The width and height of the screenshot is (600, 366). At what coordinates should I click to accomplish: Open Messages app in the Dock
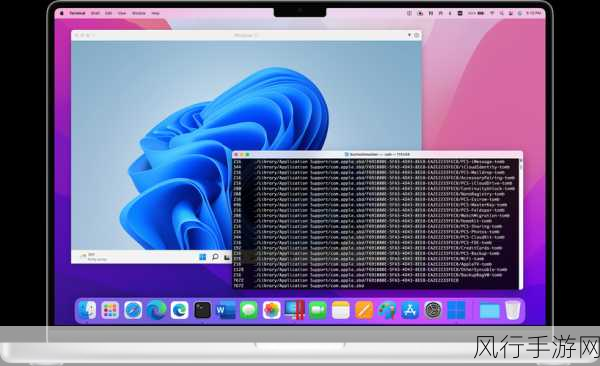(x=249, y=310)
